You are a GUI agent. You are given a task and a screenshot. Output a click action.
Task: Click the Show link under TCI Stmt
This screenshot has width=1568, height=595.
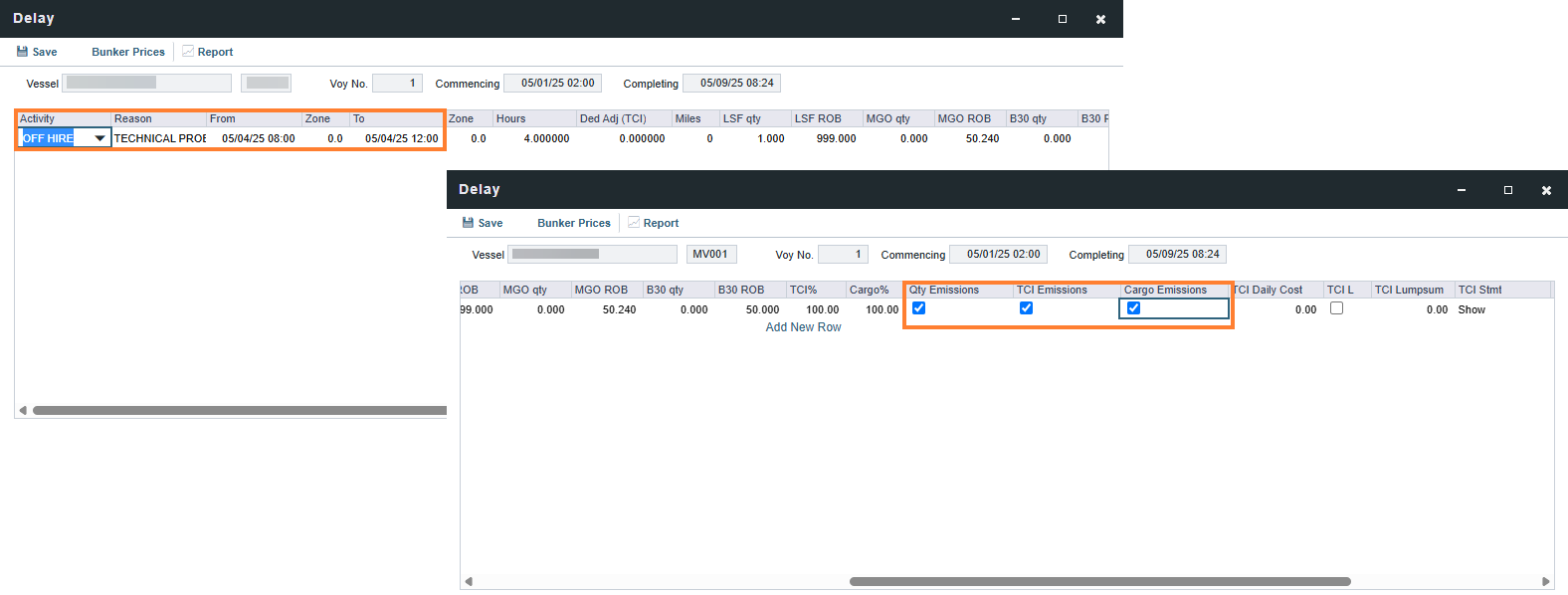point(1471,309)
